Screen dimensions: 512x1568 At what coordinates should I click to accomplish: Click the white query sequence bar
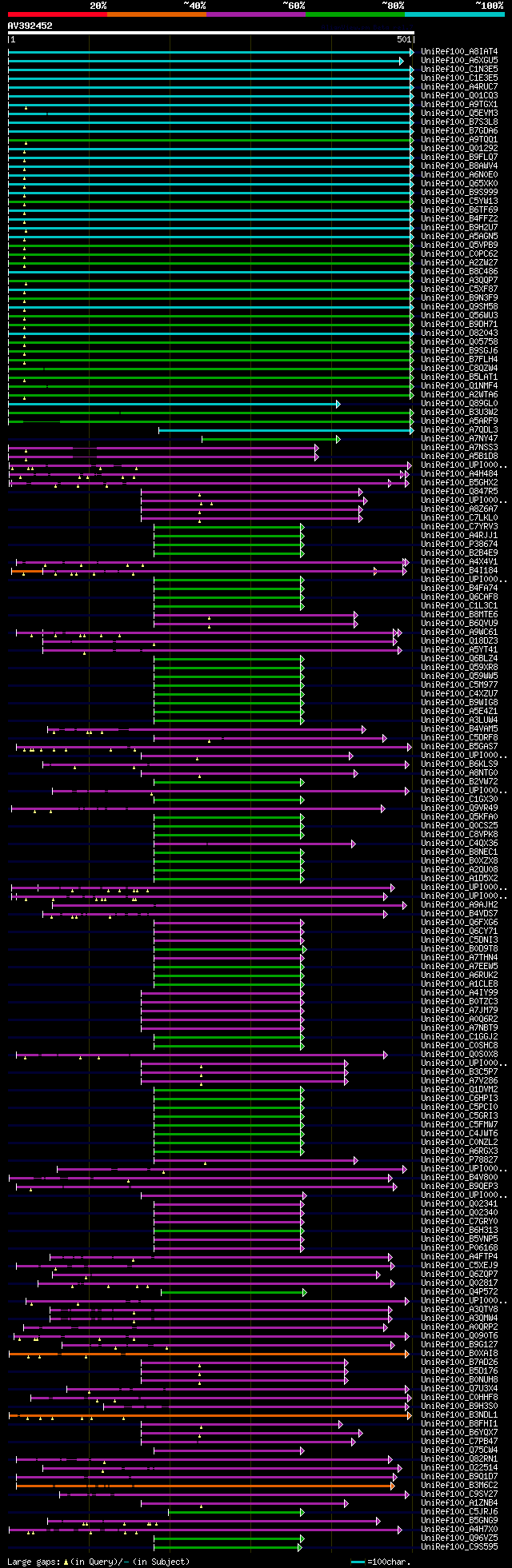tap(210, 33)
